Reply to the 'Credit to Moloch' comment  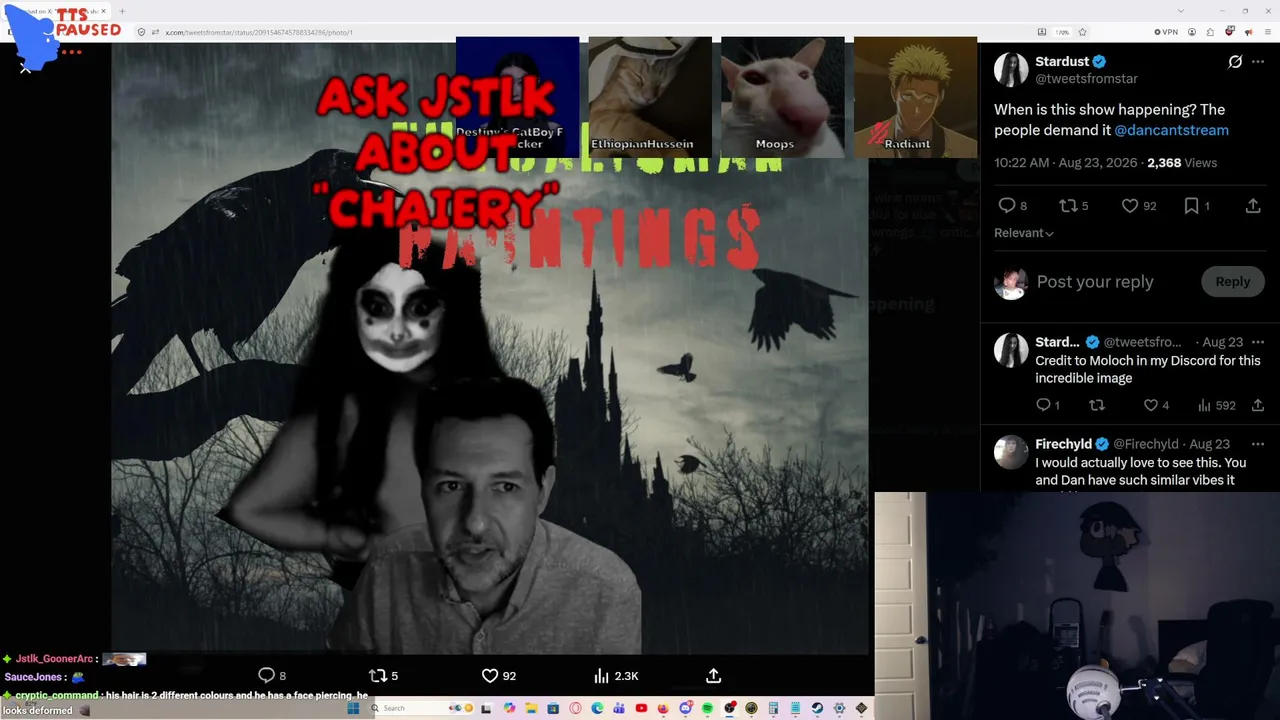(x=1043, y=405)
